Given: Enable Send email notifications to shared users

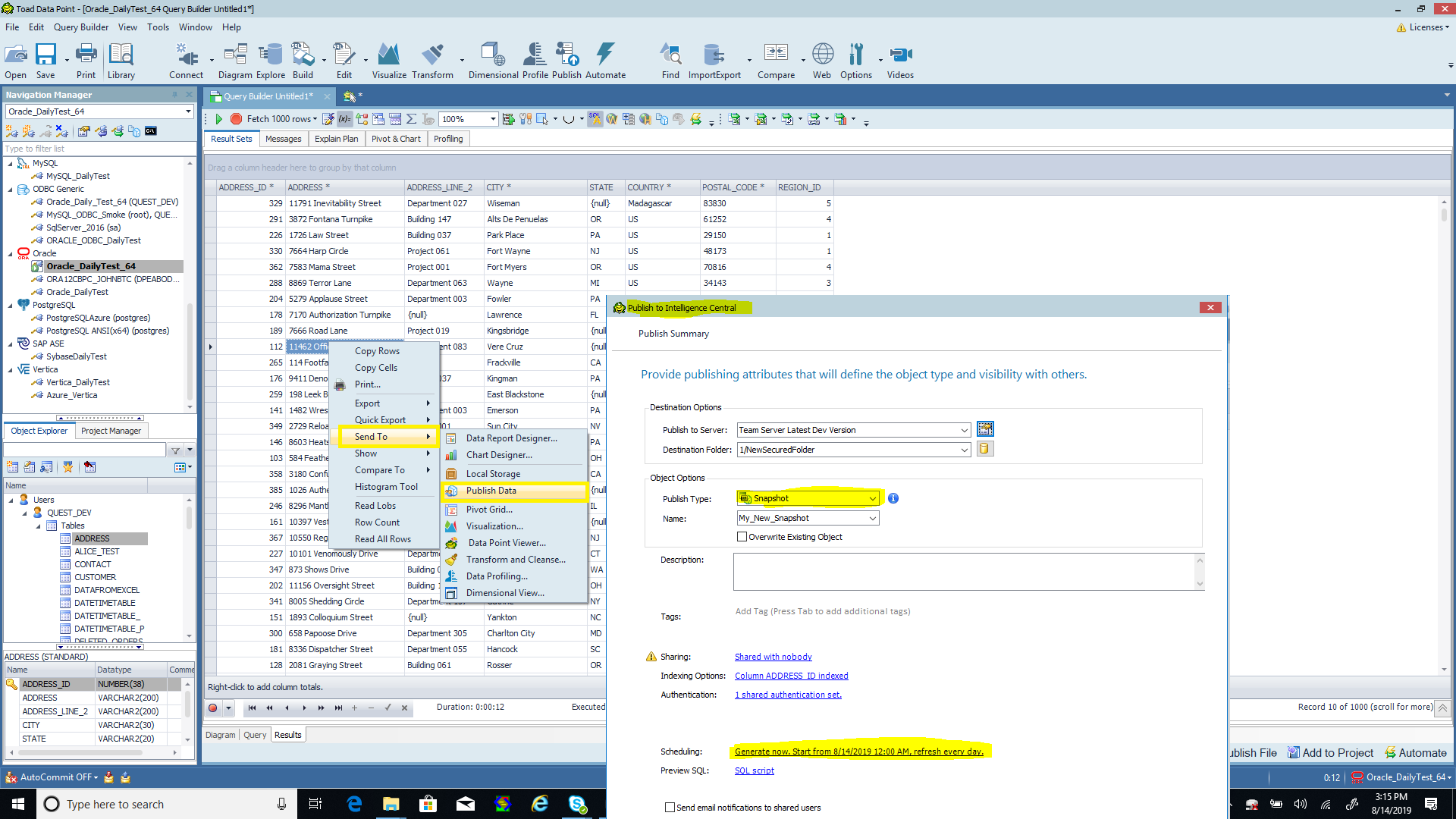Looking at the screenshot, I should coord(670,808).
